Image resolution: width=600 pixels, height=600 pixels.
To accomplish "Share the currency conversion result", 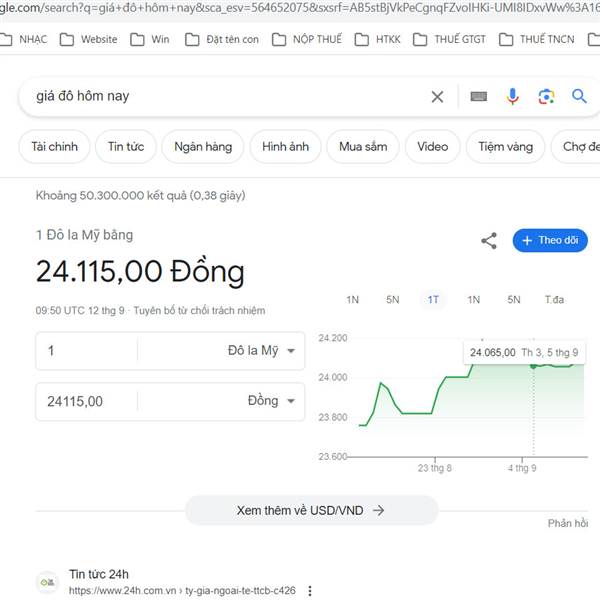I will click(489, 240).
